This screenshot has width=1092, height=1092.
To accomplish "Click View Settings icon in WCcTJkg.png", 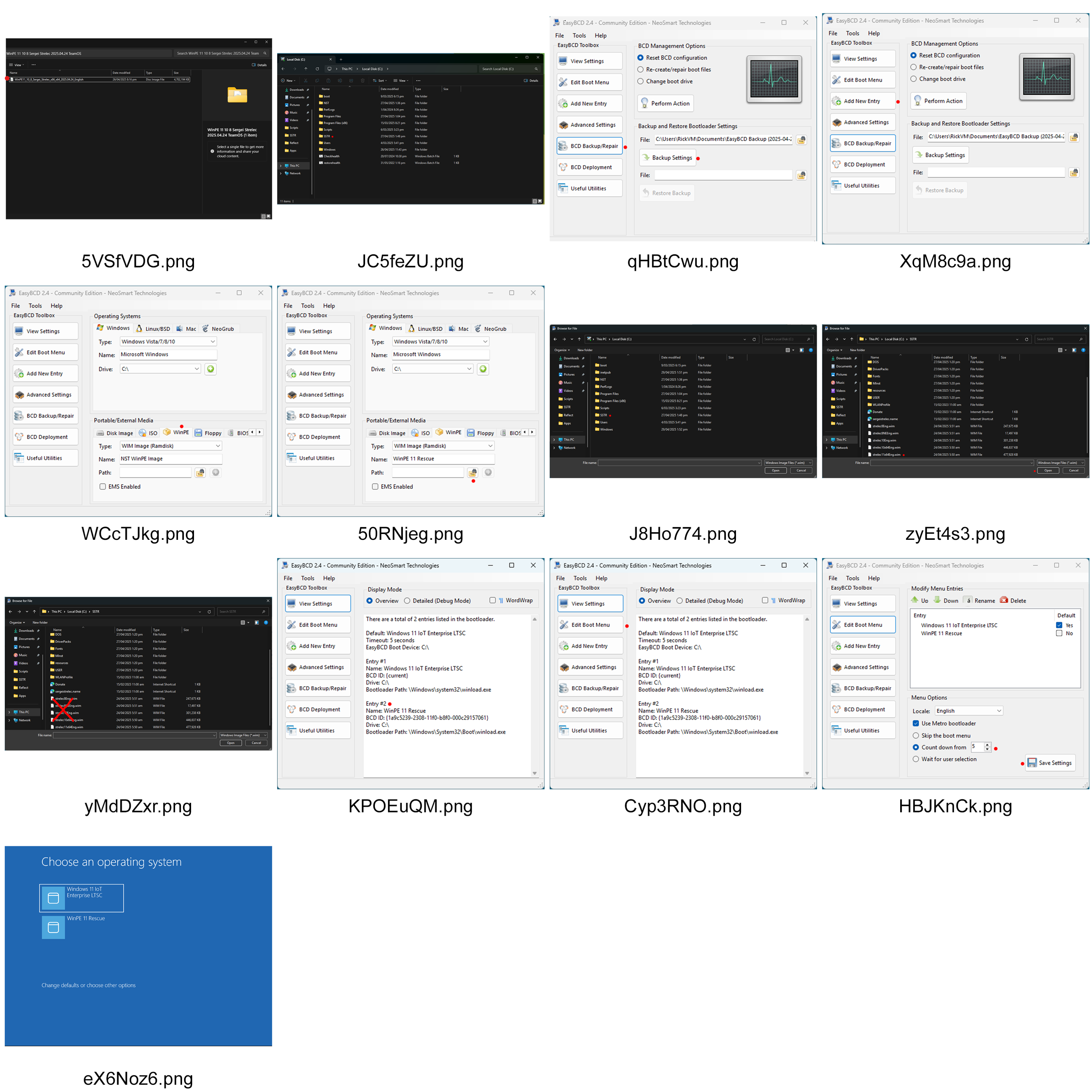I will pyautogui.click(x=19, y=331).
